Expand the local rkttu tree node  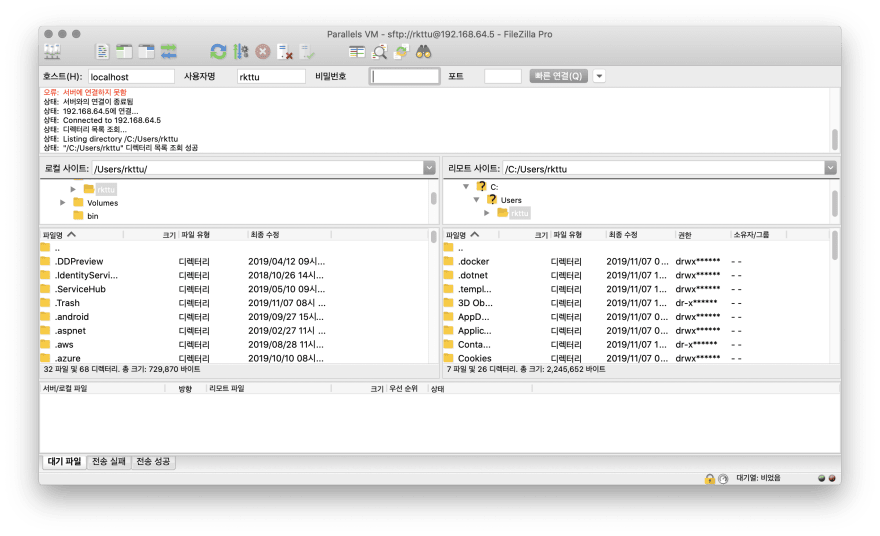(x=73, y=189)
